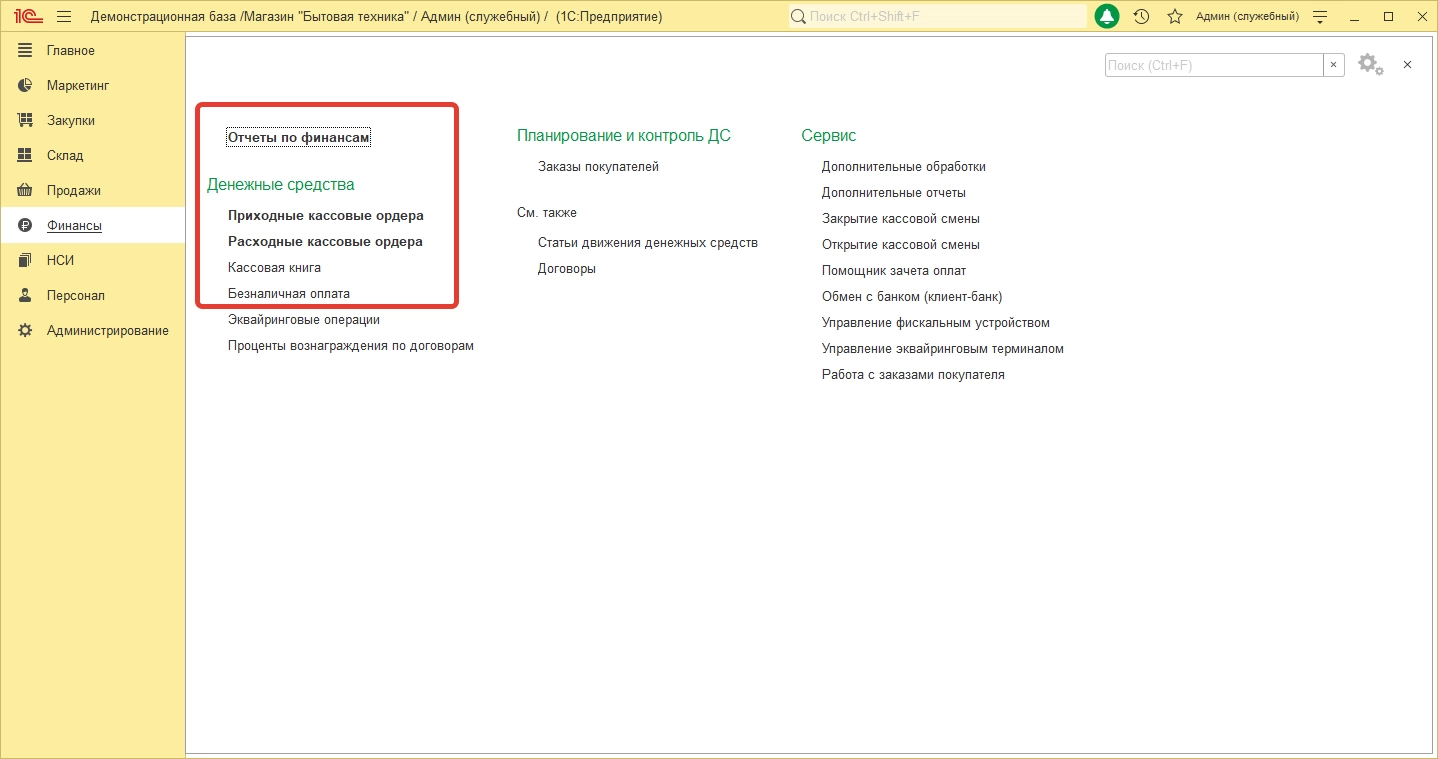The image size is (1438, 759).
Task: Open Помощник зачета оплат
Action: tap(894, 271)
